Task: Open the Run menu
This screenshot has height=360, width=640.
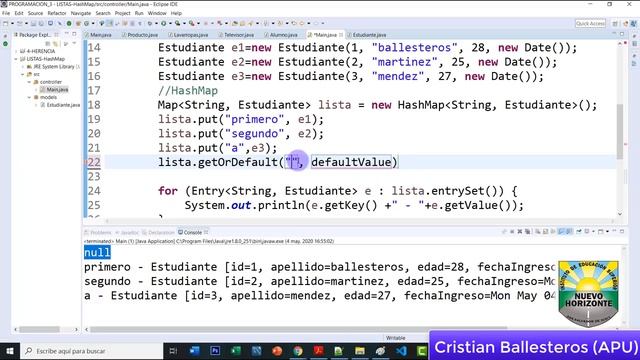Action: click(139, 13)
